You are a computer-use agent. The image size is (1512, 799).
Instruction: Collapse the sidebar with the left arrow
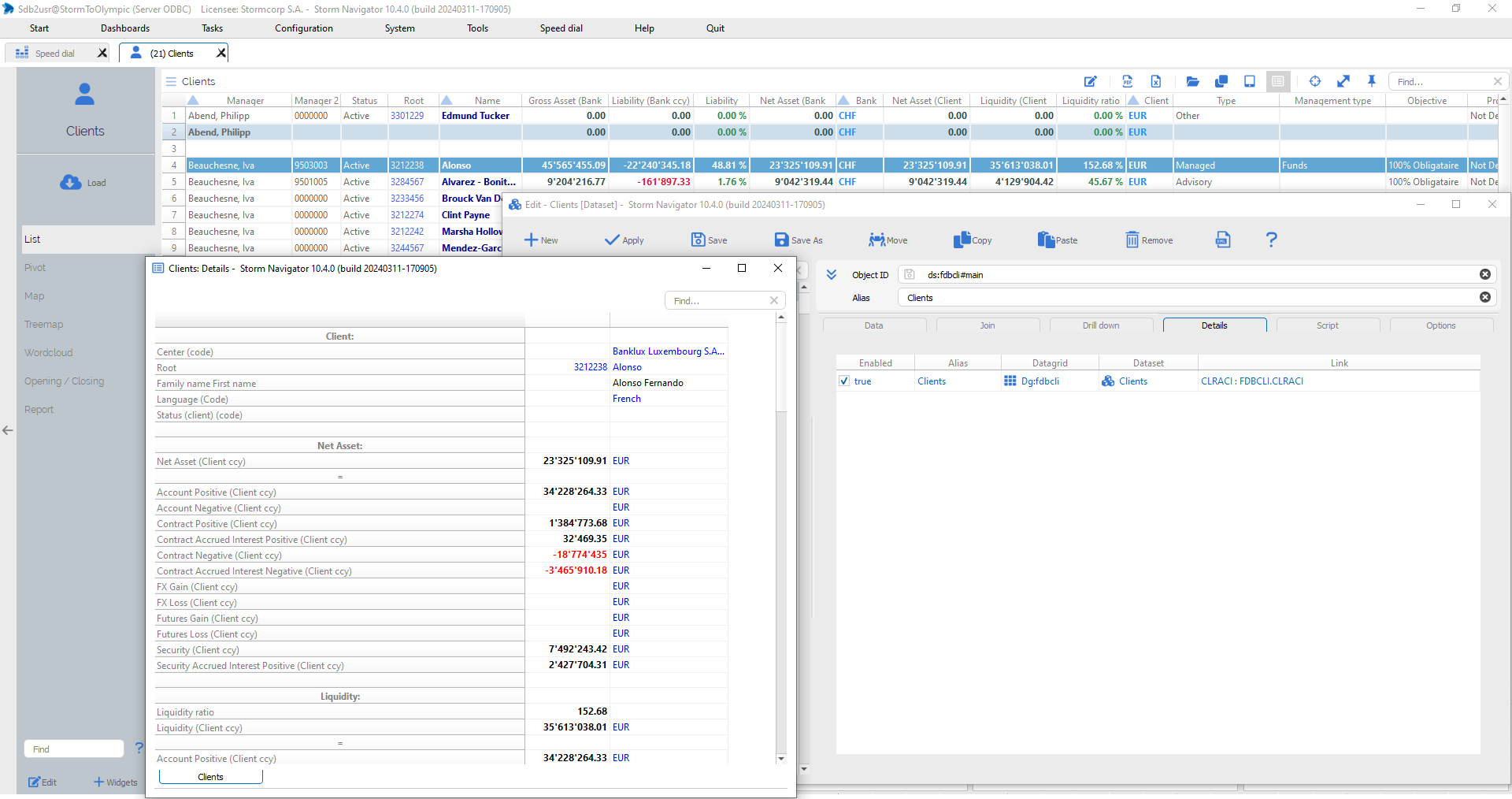8,430
